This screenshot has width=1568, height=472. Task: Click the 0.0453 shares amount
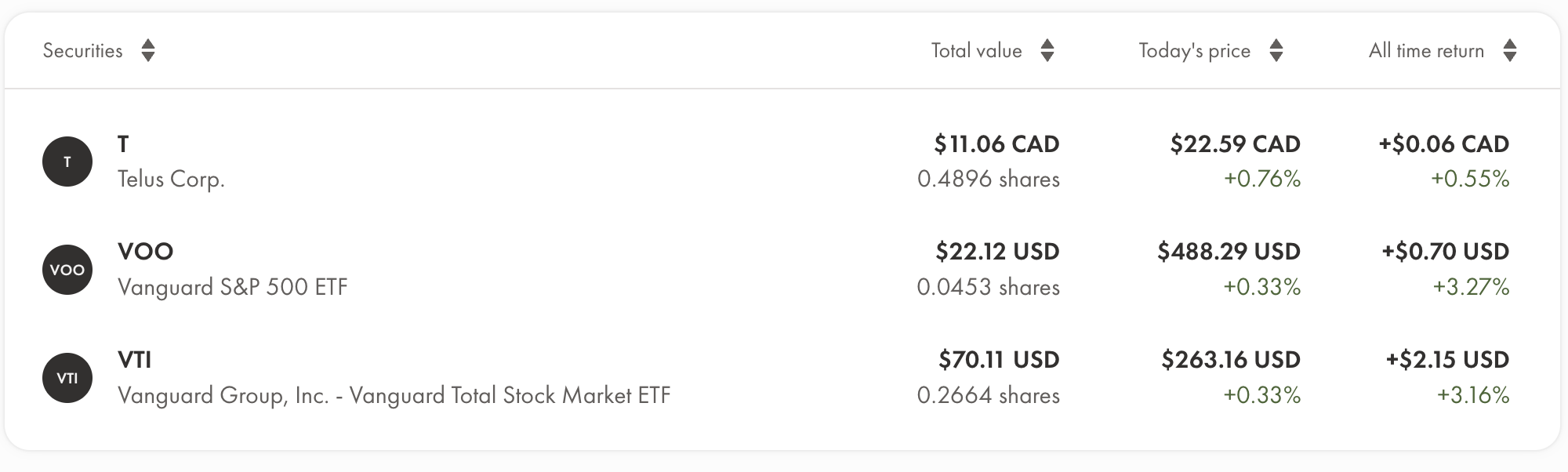coord(988,287)
